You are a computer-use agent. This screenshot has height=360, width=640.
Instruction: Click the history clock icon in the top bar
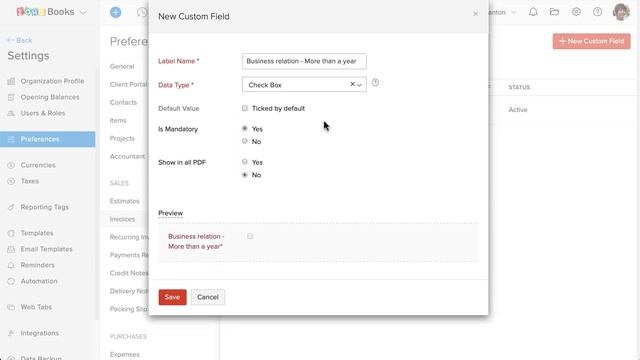click(142, 12)
